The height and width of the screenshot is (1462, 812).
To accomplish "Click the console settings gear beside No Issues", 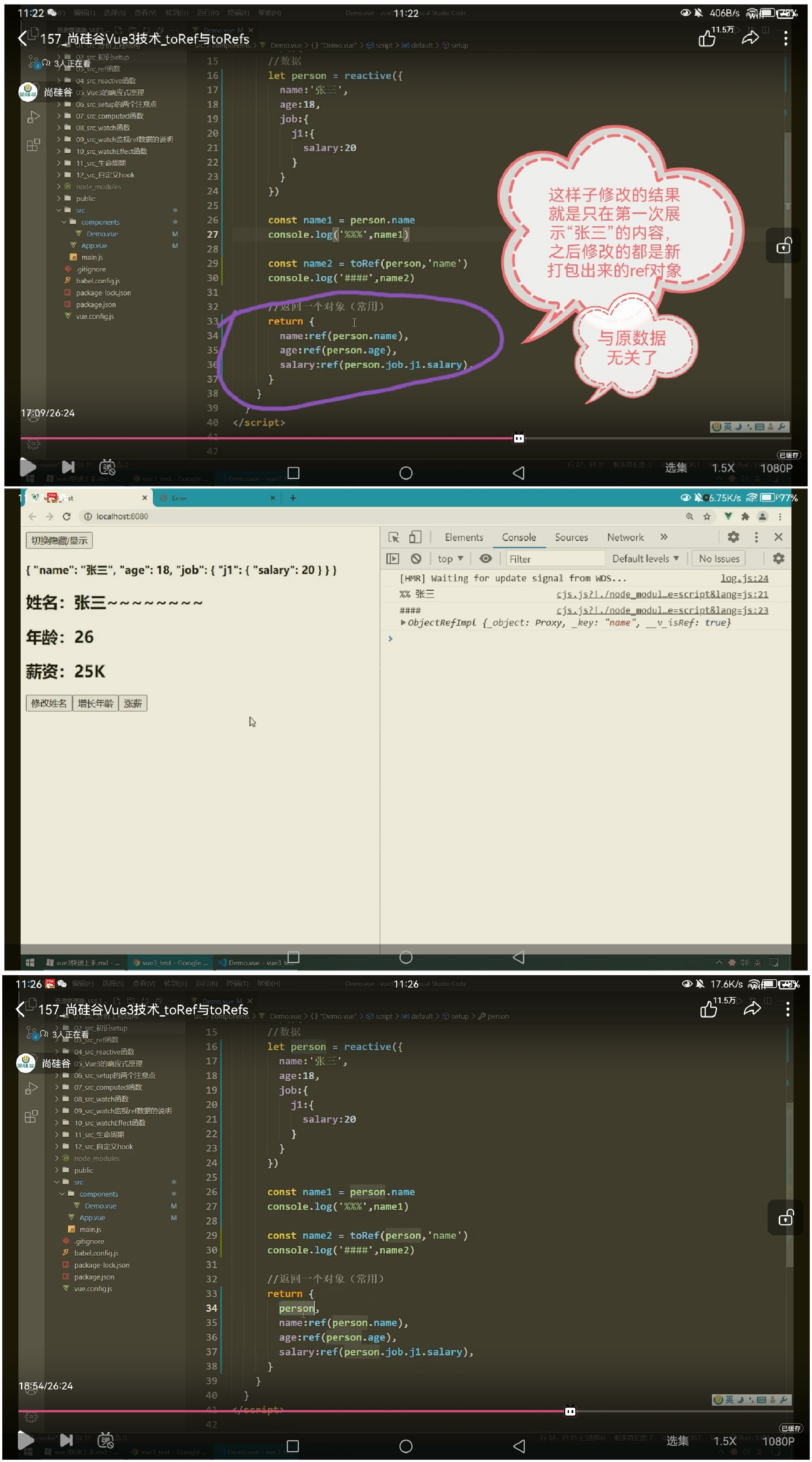I will tap(779, 559).
